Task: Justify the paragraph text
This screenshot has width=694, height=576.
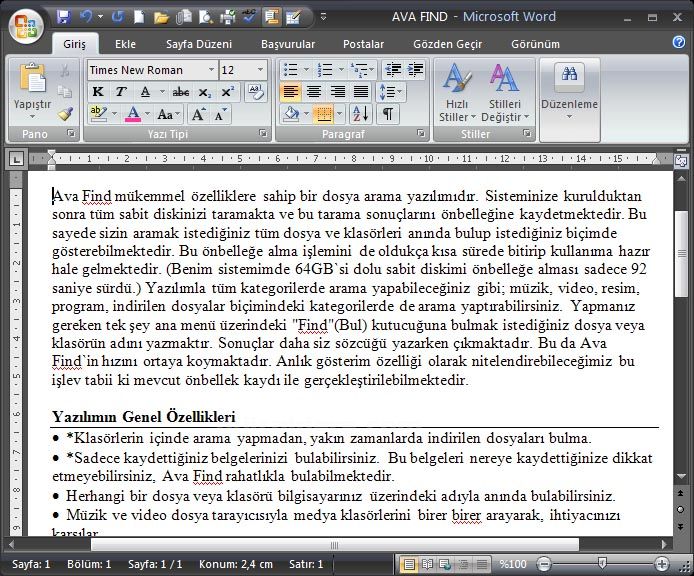Action: 361,92
